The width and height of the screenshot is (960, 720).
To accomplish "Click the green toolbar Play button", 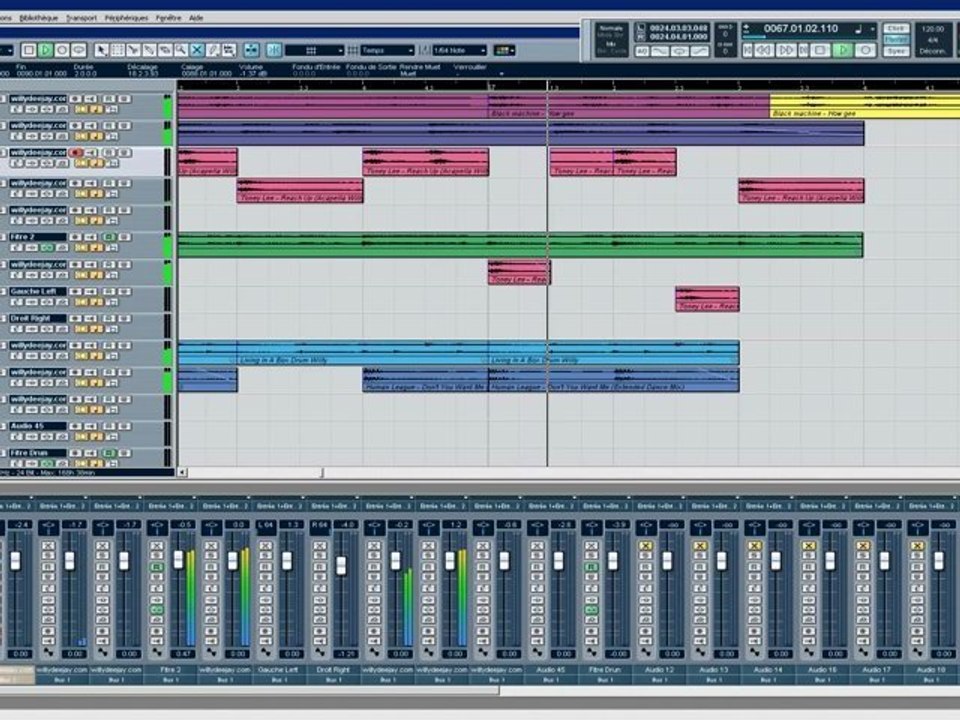I will pos(45,50).
